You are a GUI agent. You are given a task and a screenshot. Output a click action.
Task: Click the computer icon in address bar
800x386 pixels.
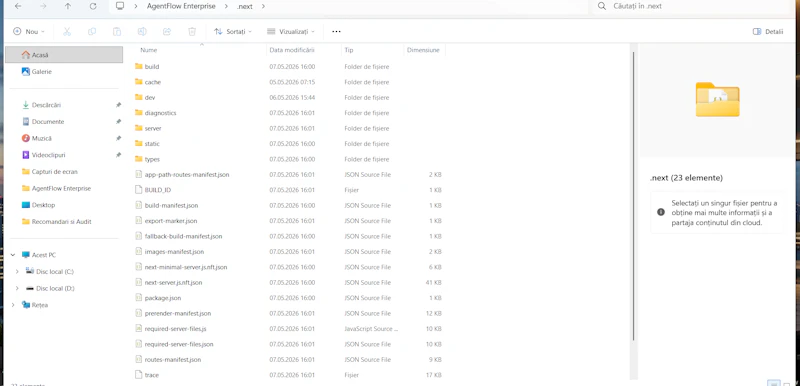pos(120,6)
